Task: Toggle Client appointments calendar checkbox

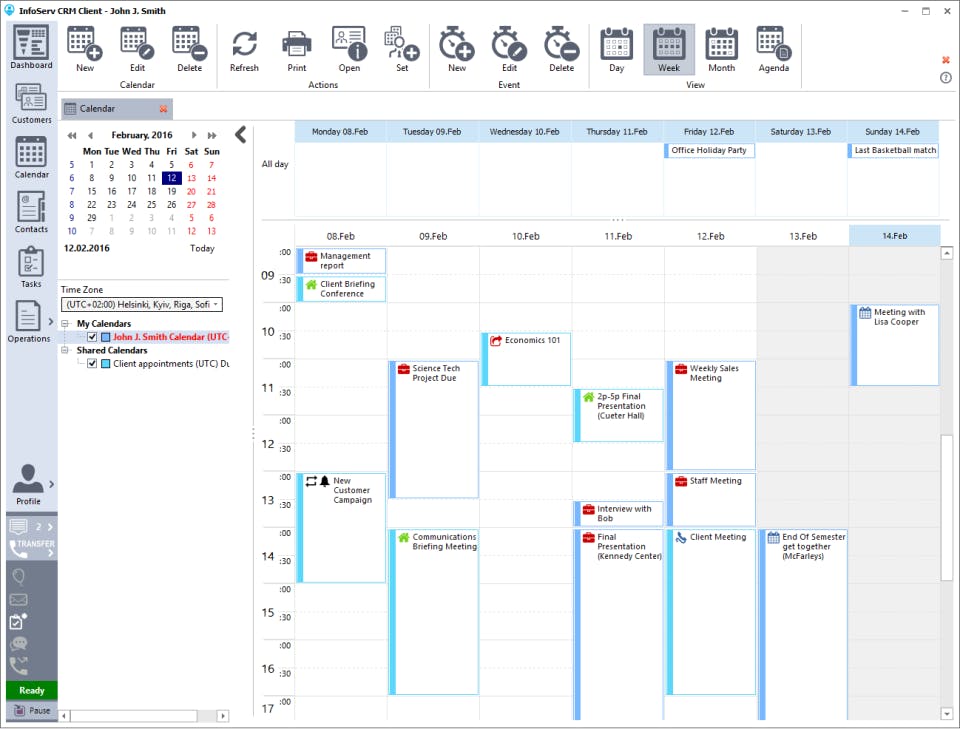Action: point(92,364)
